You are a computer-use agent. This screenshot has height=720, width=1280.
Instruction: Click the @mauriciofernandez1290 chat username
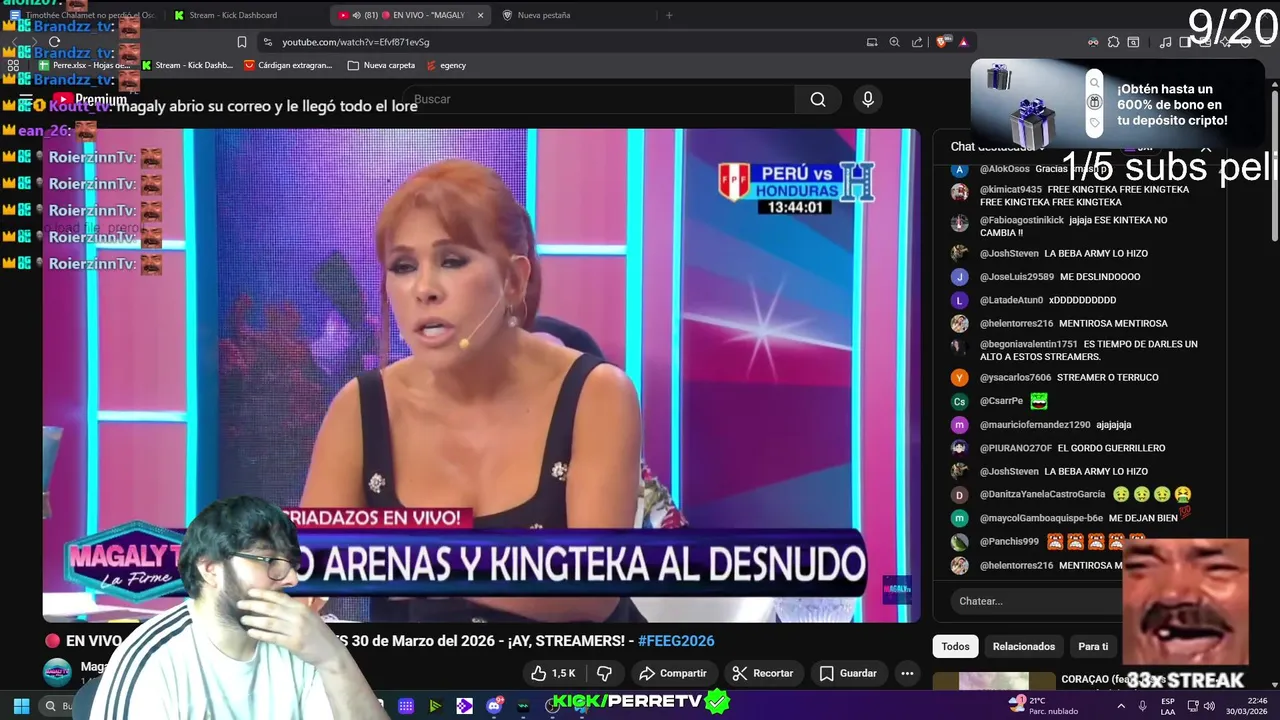[1035, 424]
